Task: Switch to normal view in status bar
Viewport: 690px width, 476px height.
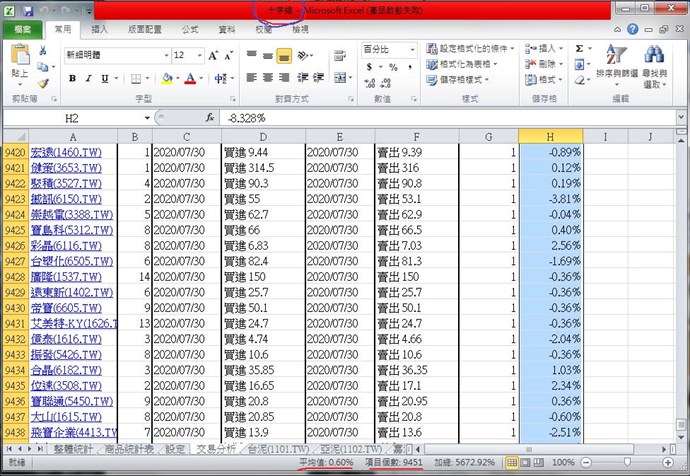Action: tap(511, 463)
